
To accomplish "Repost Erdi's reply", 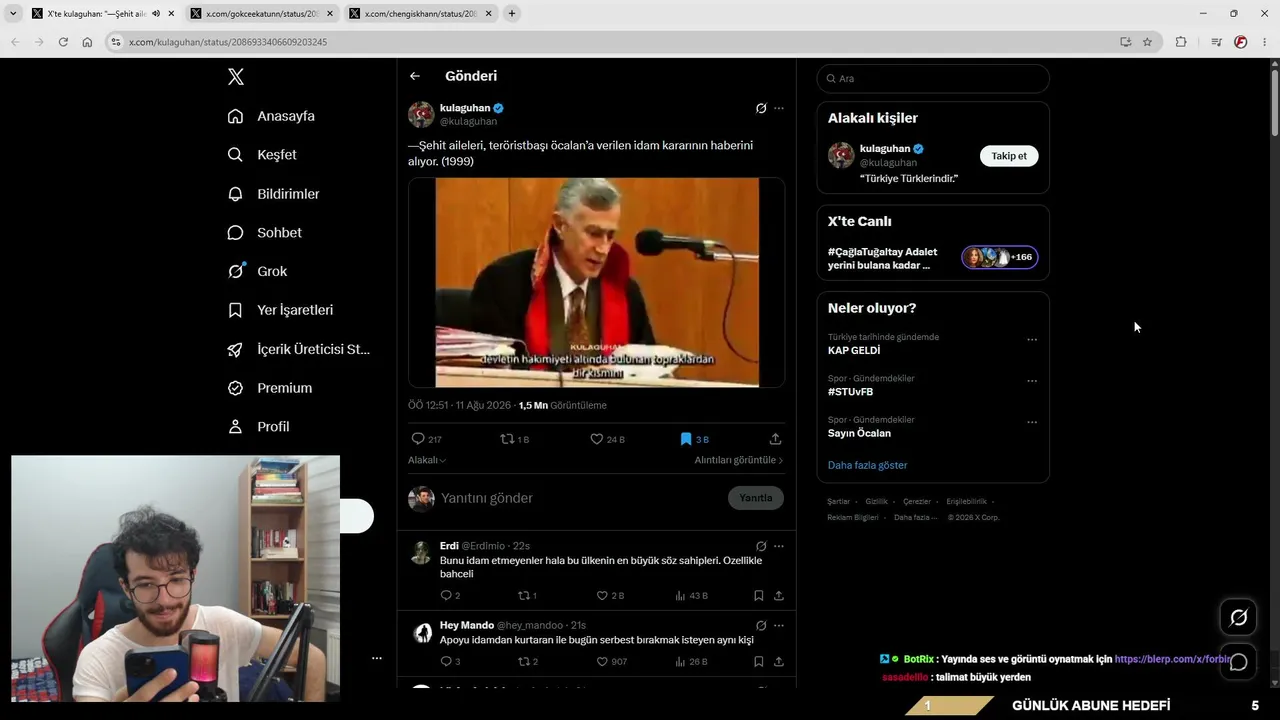I will [x=523, y=596].
